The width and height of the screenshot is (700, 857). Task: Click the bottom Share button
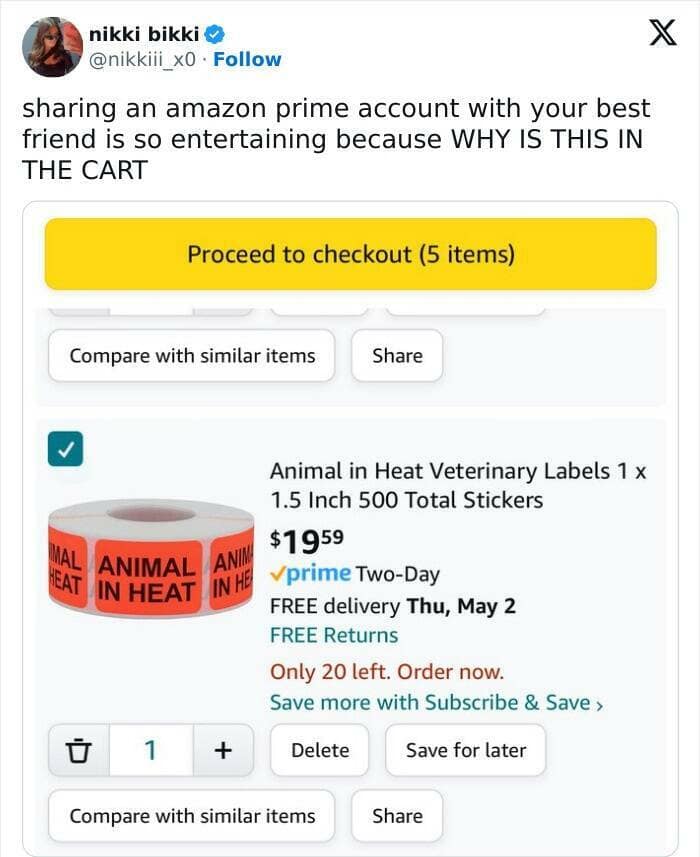tap(397, 816)
